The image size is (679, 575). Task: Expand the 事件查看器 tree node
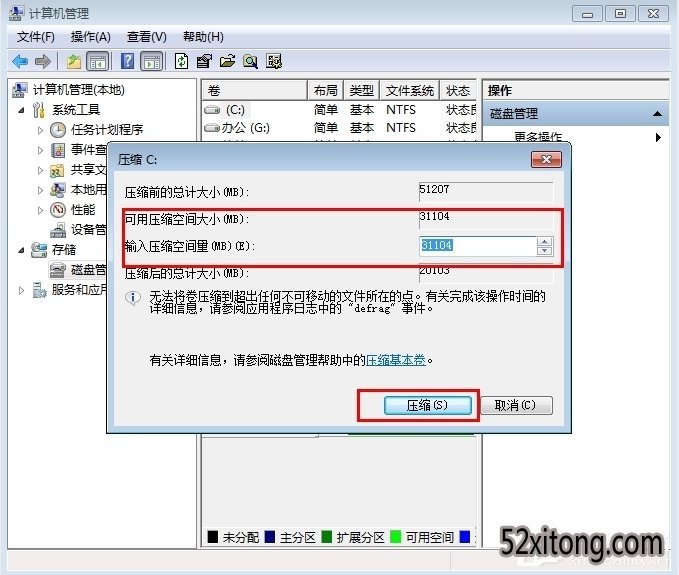coord(40,150)
